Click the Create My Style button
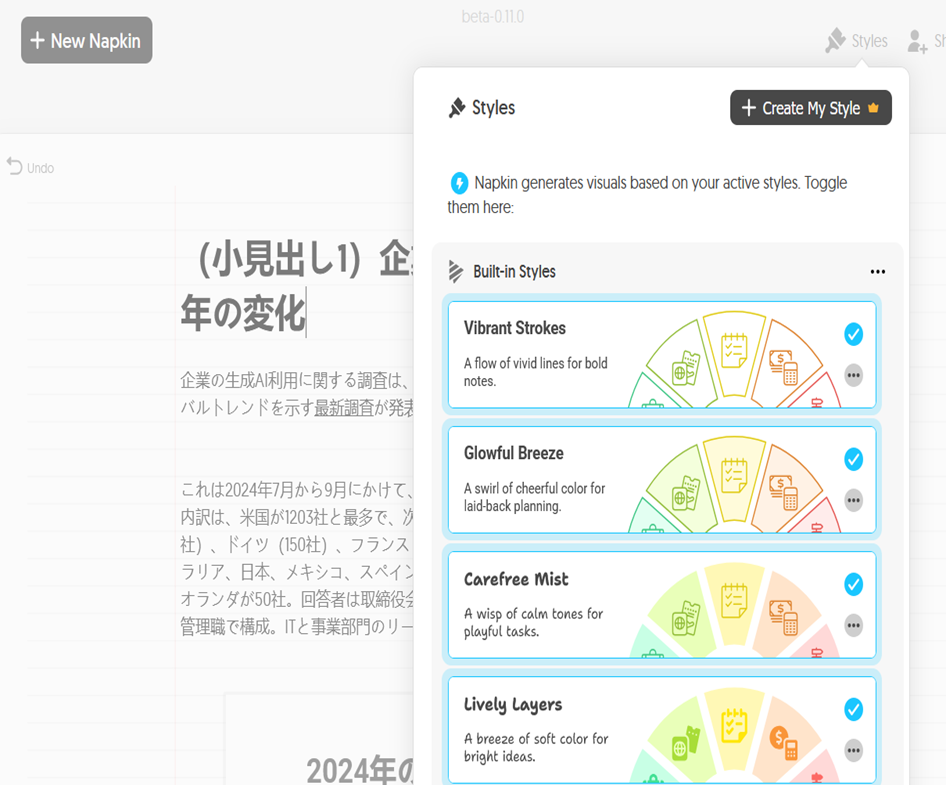Viewport: 946px width, 785px height. click(810, 108)
